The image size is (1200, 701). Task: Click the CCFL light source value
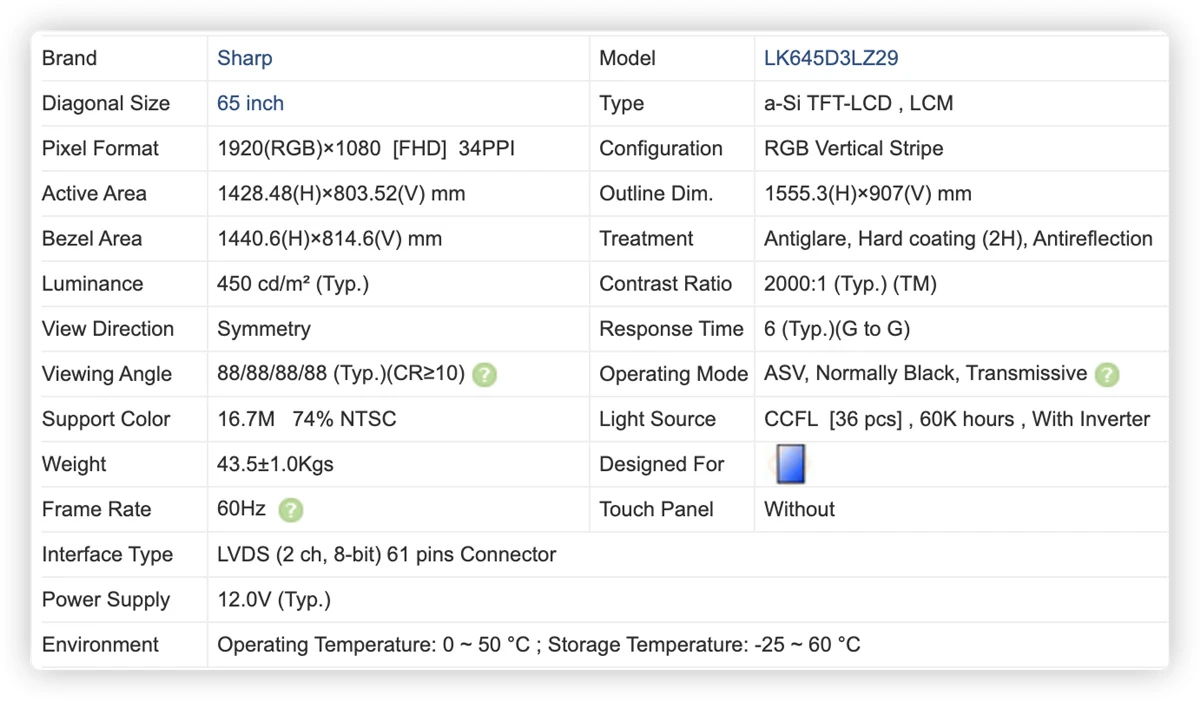(957, 419)
